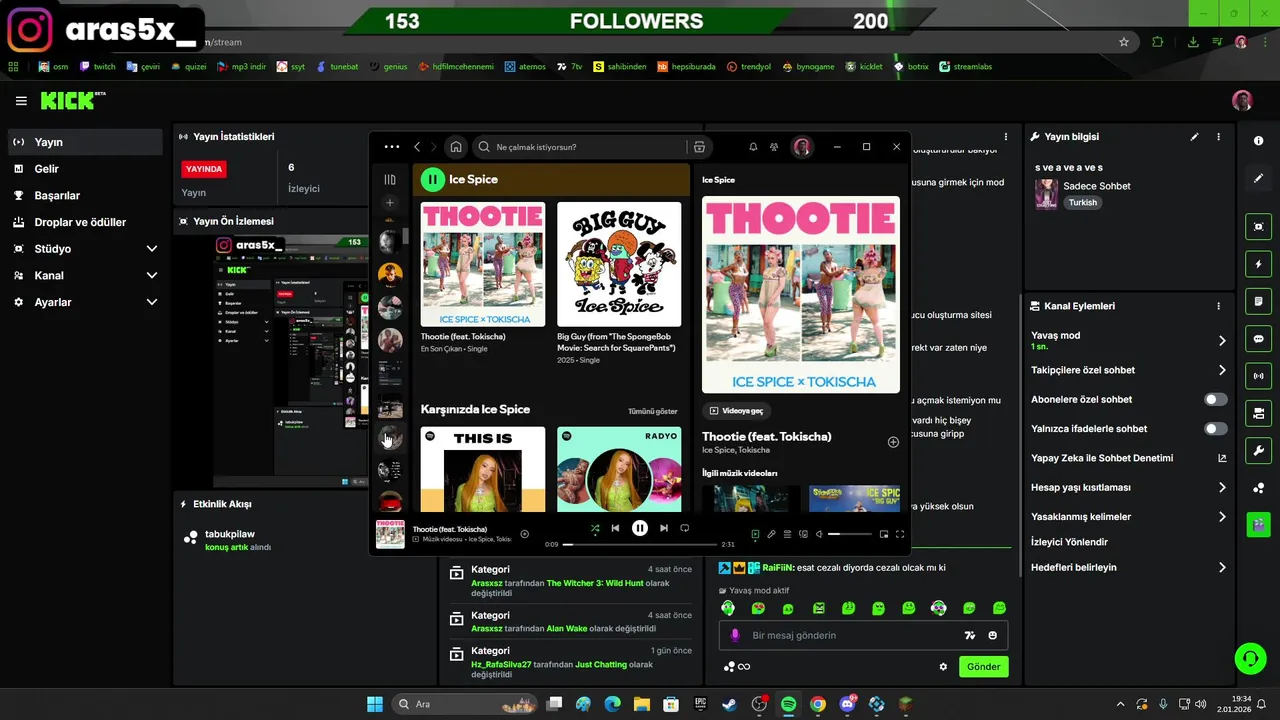Open Yayın bilgisi three-dot options
The width and height of the screenshot is (1280, 720).
(1218, 137)
